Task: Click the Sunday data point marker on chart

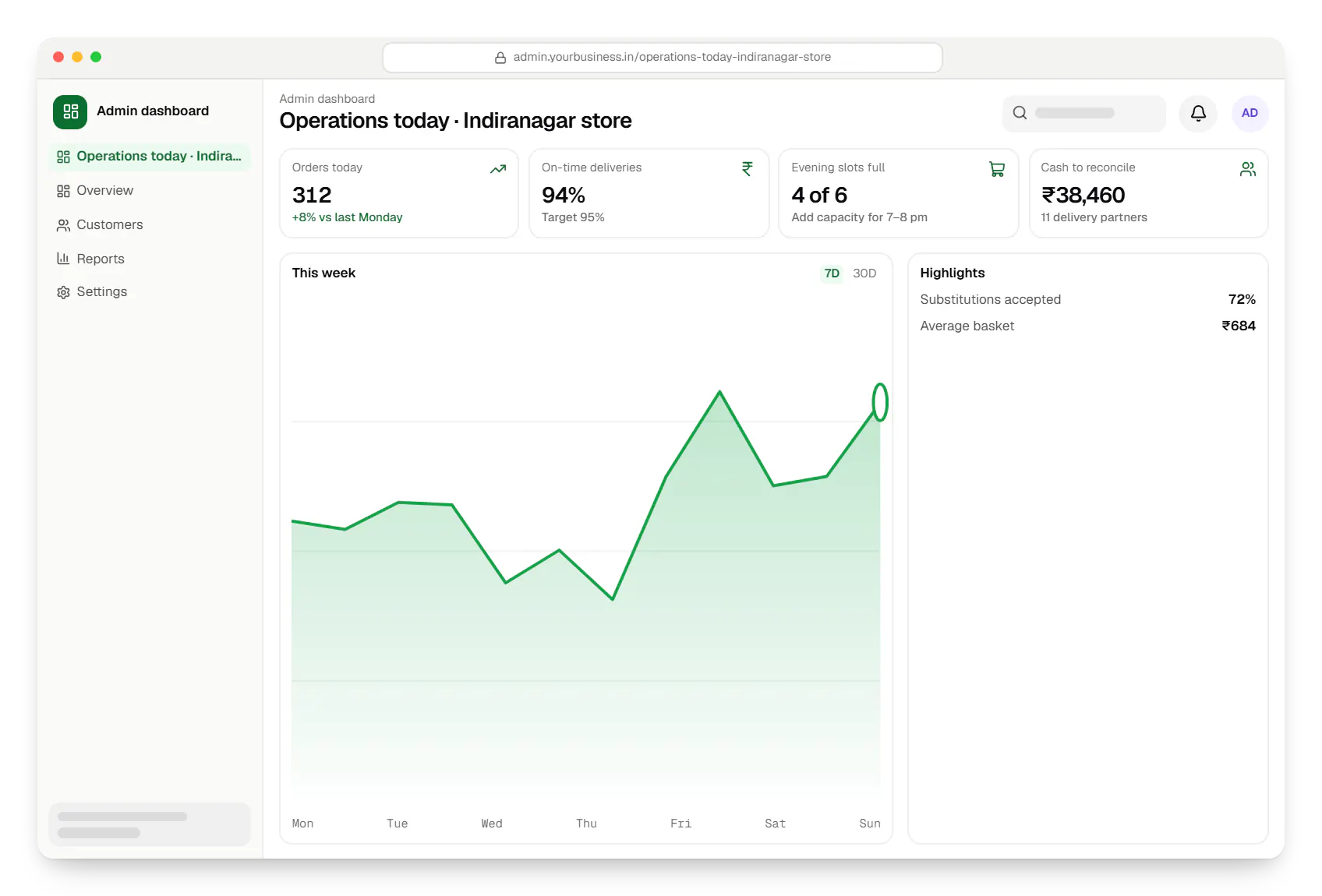Action: coord(880,402)
